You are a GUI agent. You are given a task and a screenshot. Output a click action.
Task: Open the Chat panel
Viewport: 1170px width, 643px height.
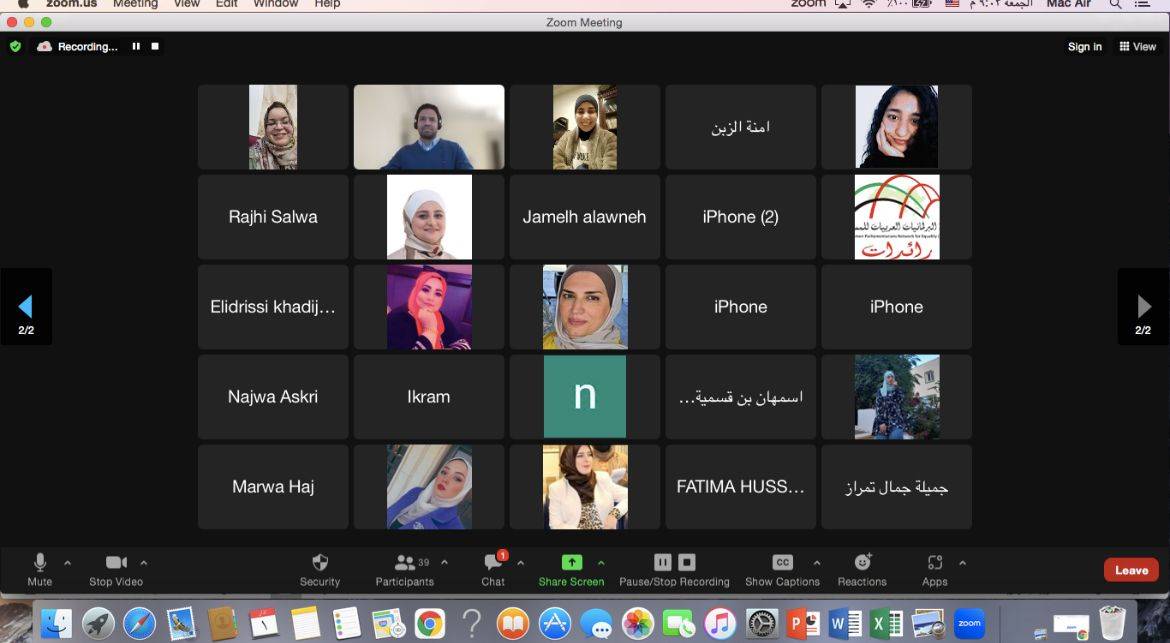[493, 563]
